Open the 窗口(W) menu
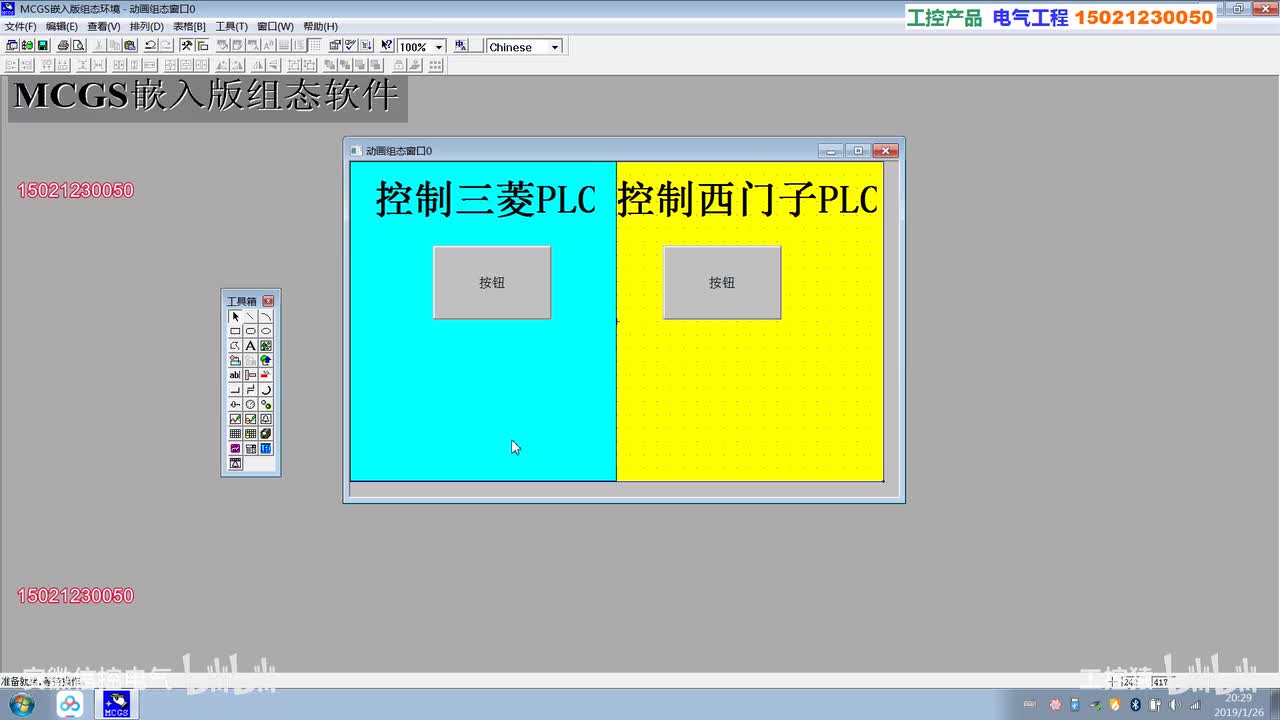The width and height of the screenshot is (1280, 720). click(275, 26)
